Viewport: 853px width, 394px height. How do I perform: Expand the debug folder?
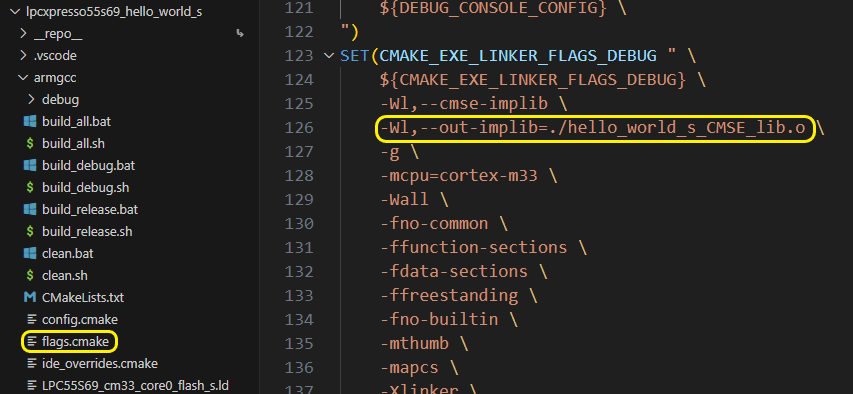coord(32,100)
